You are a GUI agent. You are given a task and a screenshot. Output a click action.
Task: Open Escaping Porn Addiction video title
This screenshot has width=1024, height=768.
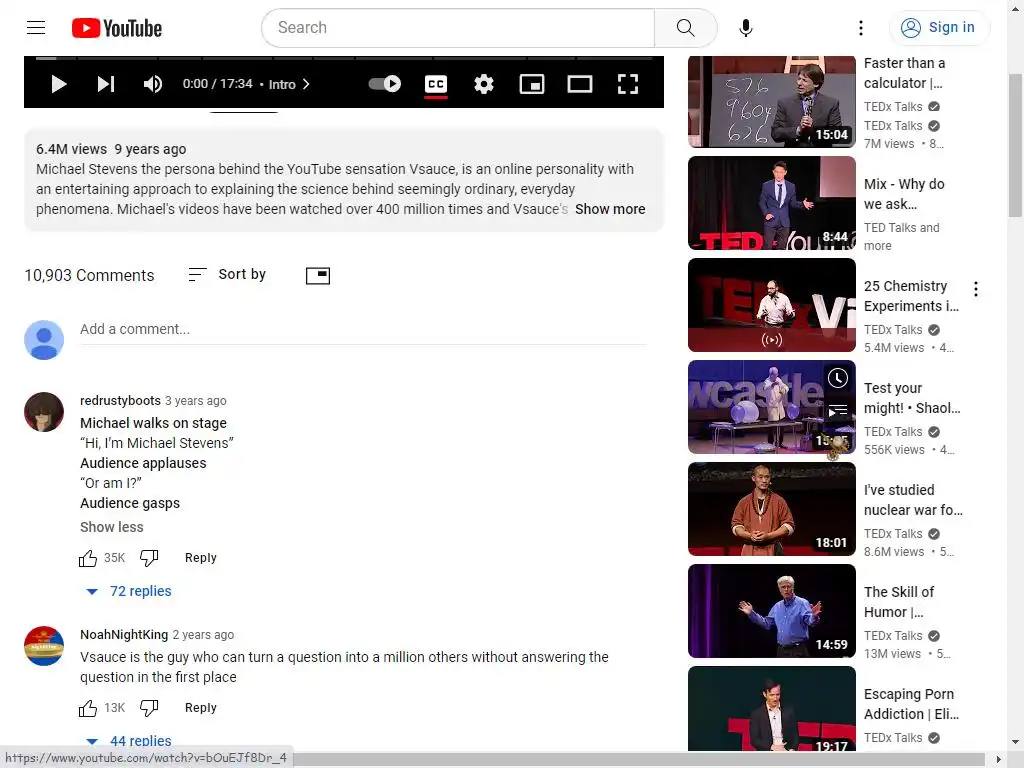[911, 704]
